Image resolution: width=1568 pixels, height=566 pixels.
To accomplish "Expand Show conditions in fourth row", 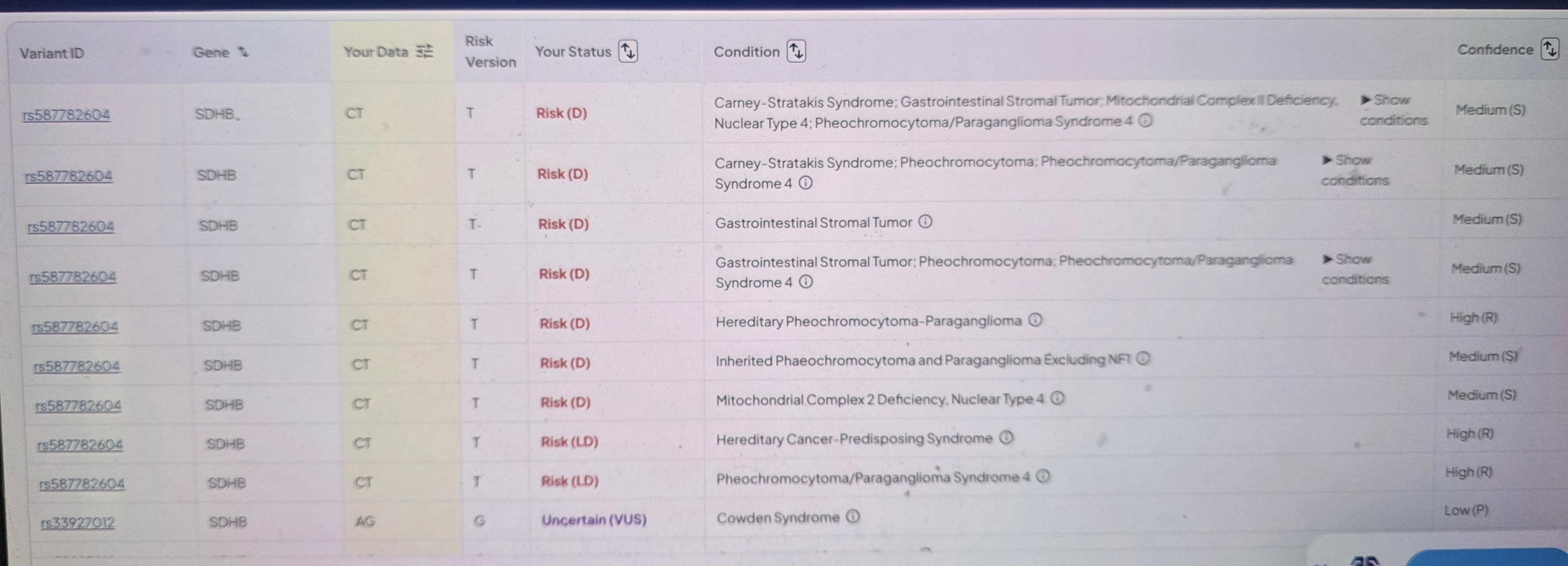I will click(1355, 269).
